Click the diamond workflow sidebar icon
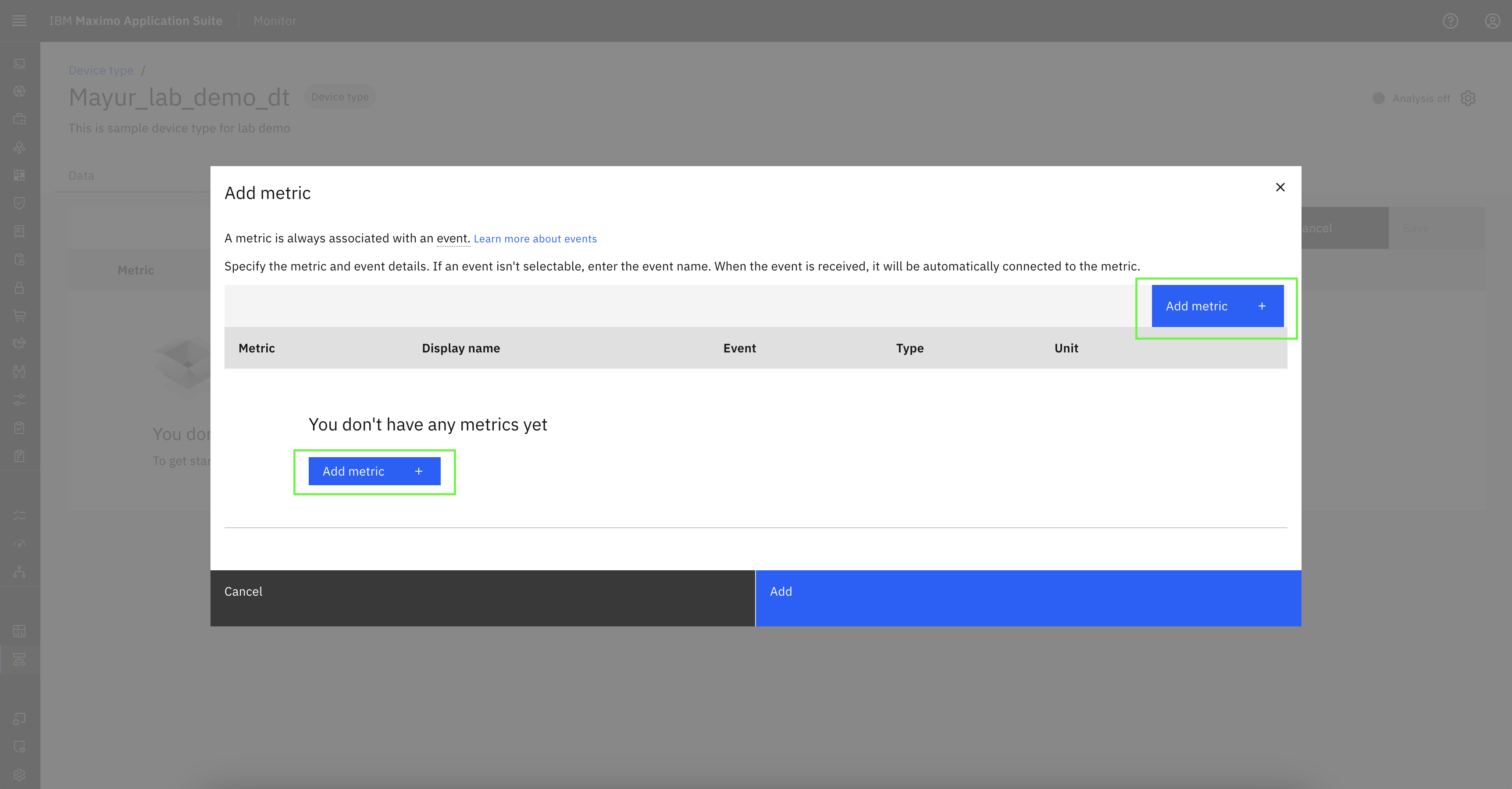 coord(19,147)
